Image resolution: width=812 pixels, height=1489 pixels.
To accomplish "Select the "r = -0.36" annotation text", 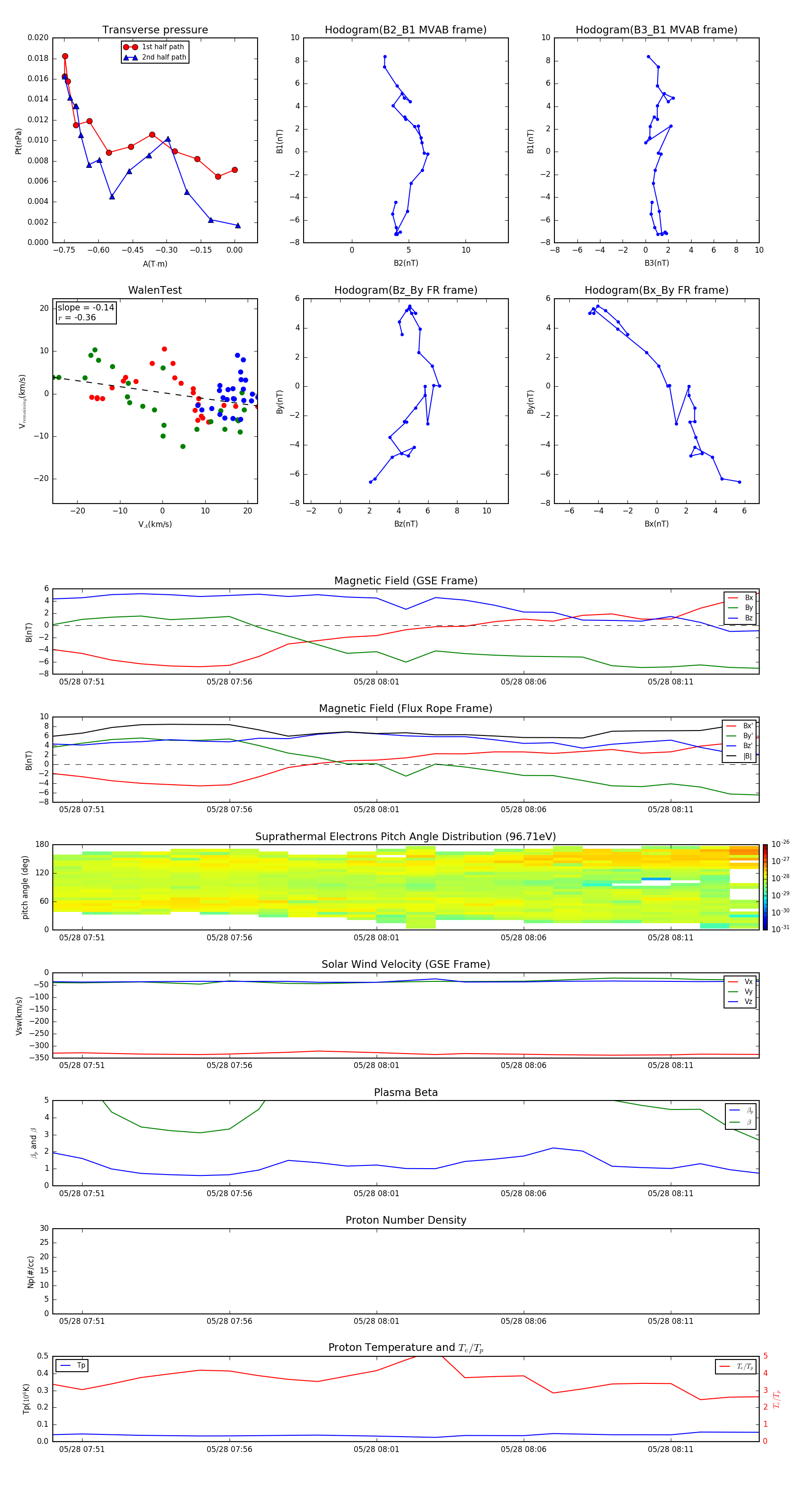I will (x=77, y=317).
